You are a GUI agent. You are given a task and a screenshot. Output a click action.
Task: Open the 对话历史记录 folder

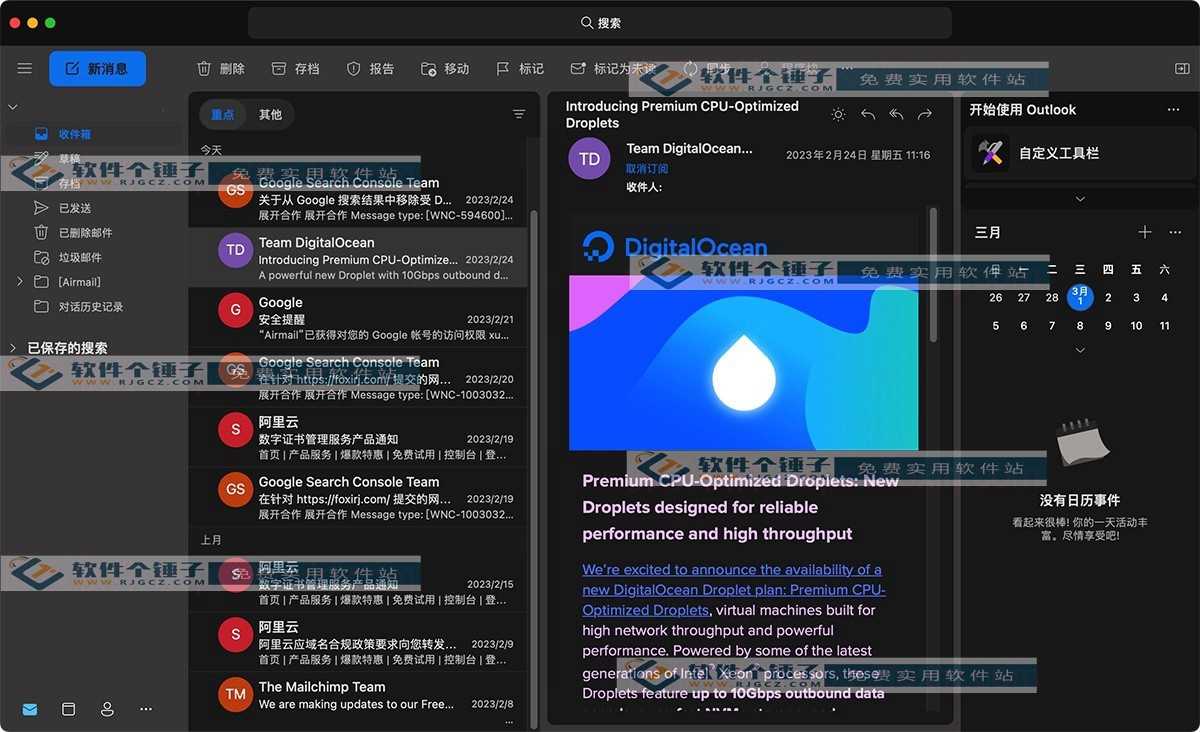click(92, 307)
